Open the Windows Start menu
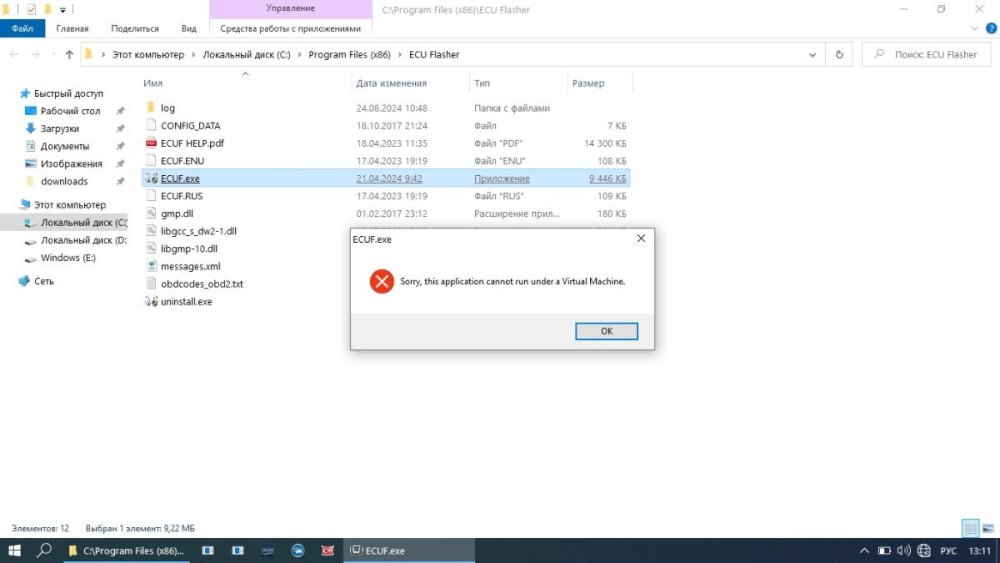Image resolution: width=1000 pixels, height=563 pixels. click(15, 551)
